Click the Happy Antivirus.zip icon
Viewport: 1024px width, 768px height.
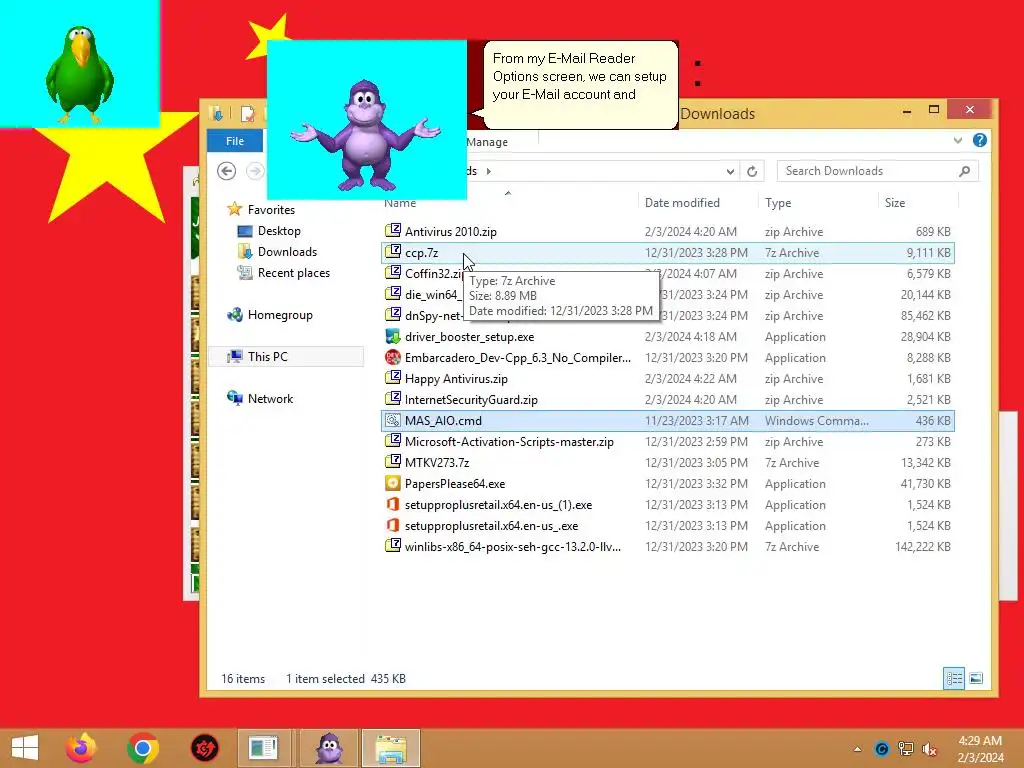392,377
